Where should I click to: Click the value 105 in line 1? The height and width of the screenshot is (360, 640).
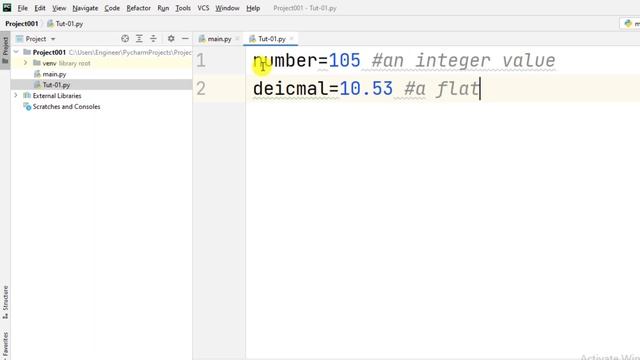tap(344, 61)
